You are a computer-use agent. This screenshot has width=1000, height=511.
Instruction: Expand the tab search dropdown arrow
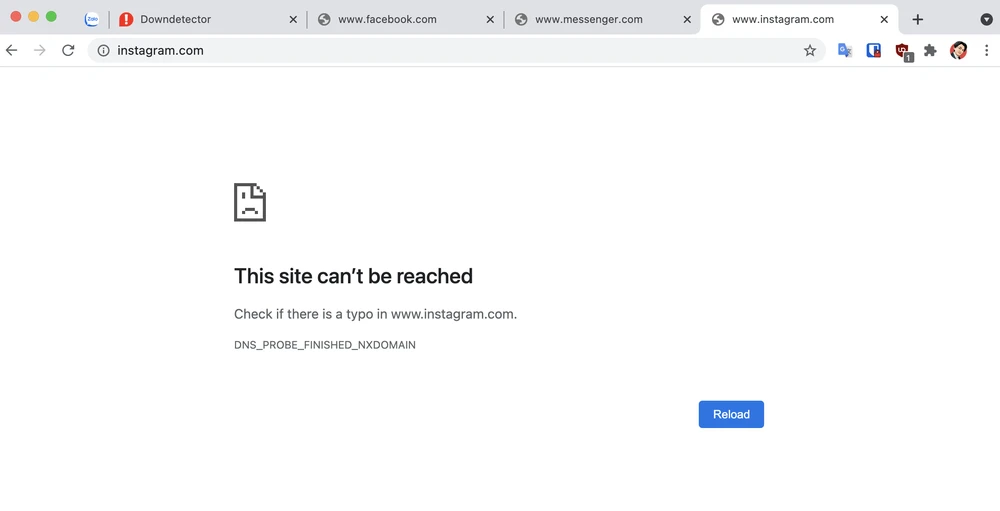(986, 19)
